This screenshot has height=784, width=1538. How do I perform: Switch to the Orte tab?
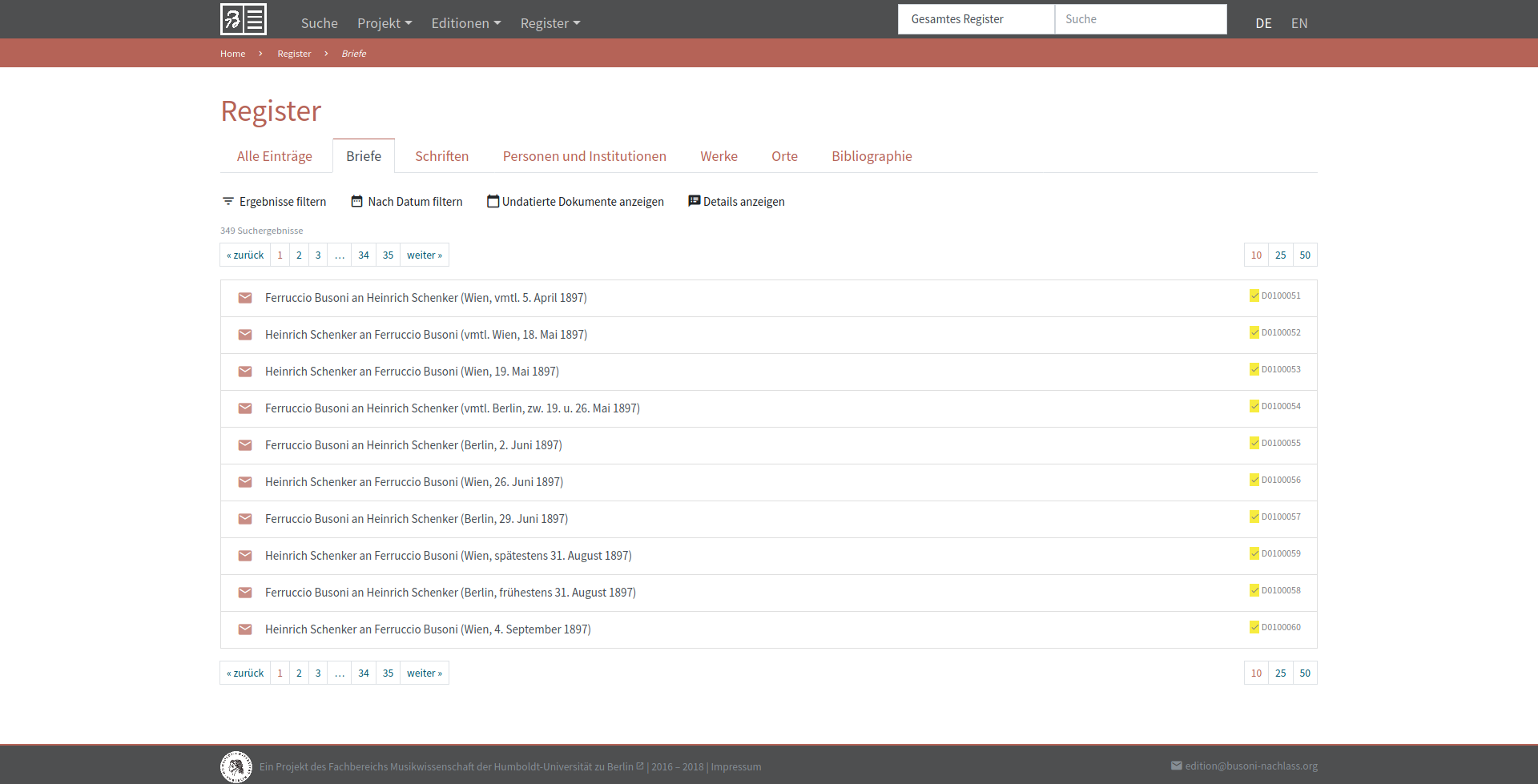coord(785,156)
